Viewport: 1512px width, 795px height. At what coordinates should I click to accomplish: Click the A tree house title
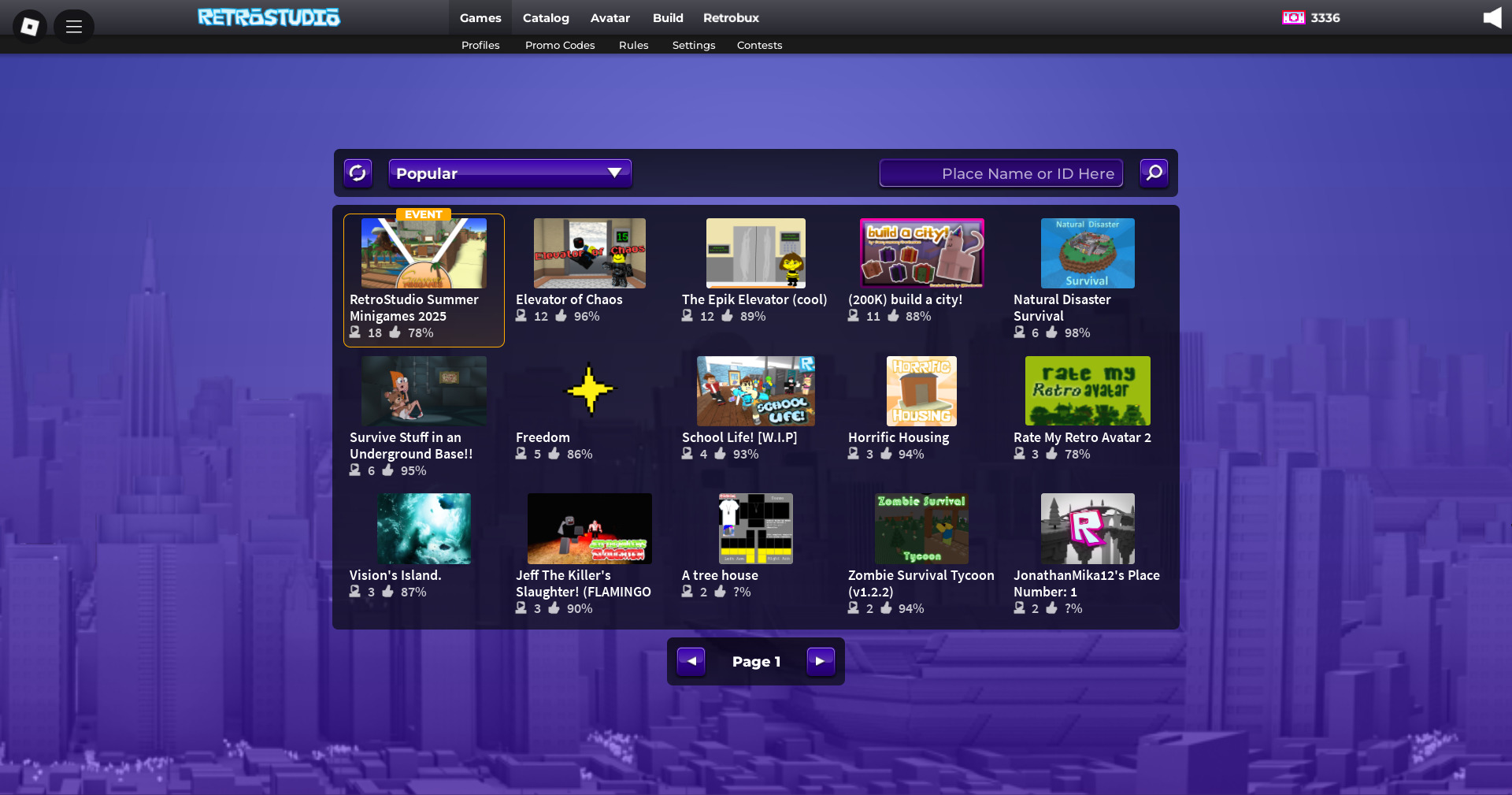coord(720,575)
